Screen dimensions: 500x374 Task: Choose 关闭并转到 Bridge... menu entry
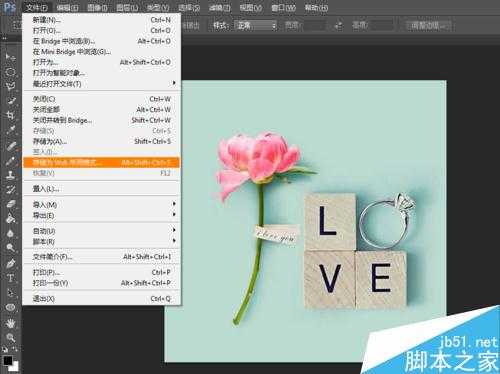pos(102,120)
